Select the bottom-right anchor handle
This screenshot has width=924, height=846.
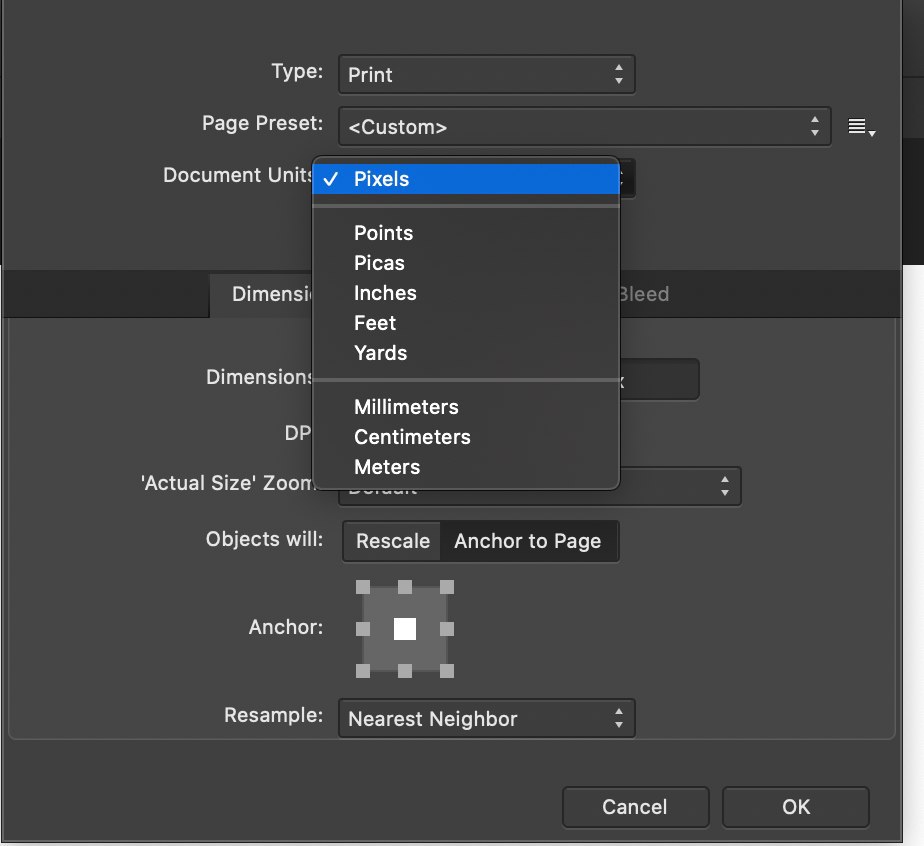coord(447,670)
